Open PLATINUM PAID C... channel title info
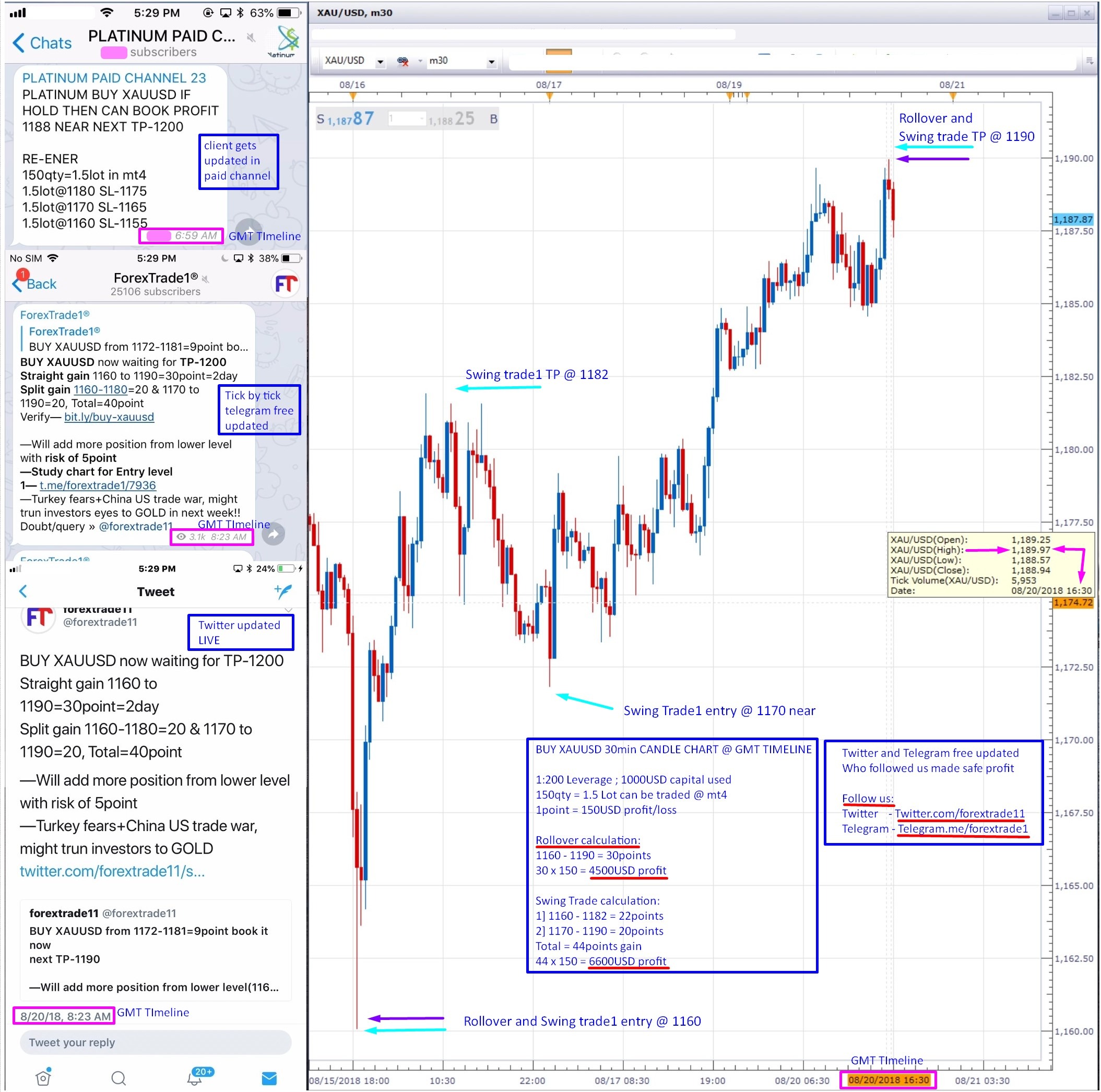 tap(161, 36)
